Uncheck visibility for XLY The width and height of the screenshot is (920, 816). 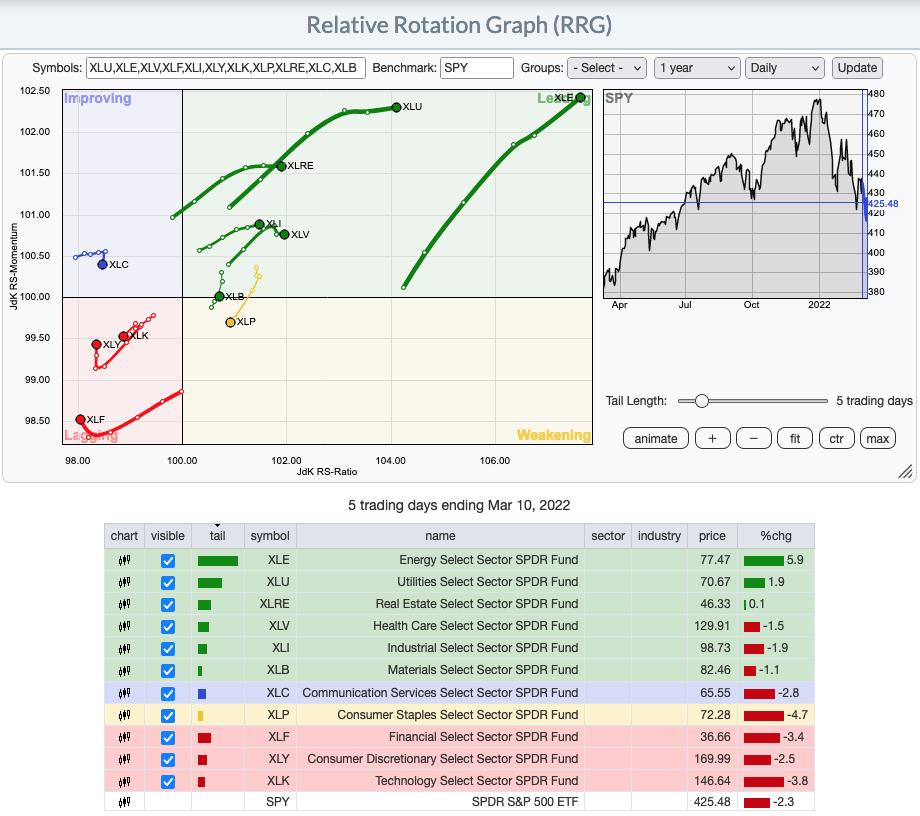[168, 760]
